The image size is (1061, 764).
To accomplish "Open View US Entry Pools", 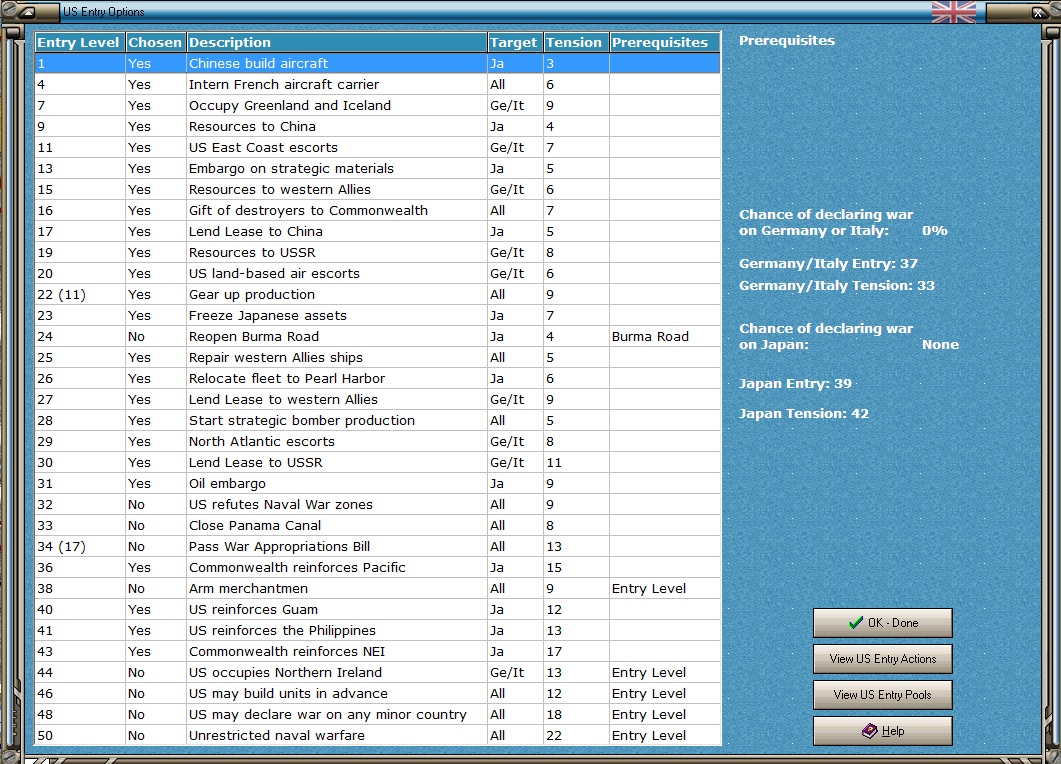I will [x=882, y=694].
